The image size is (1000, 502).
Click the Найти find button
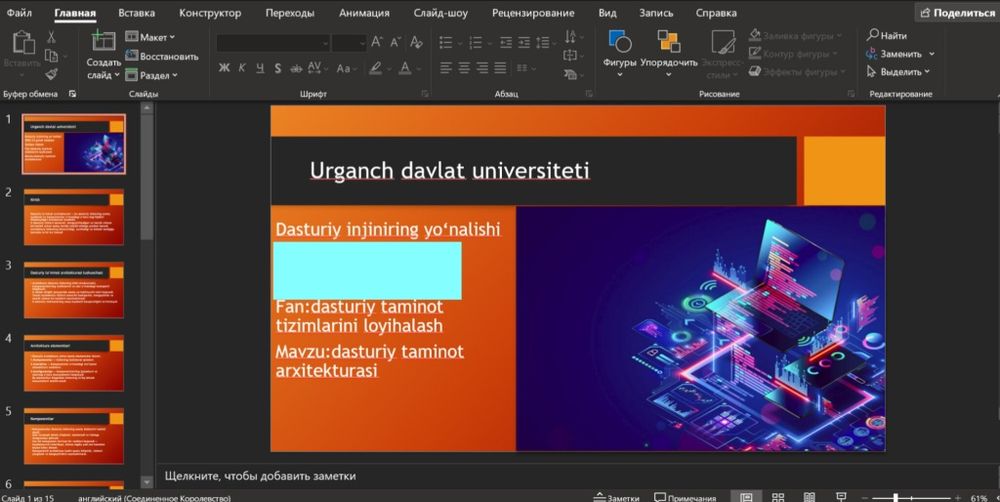click(x=886, y=36)
